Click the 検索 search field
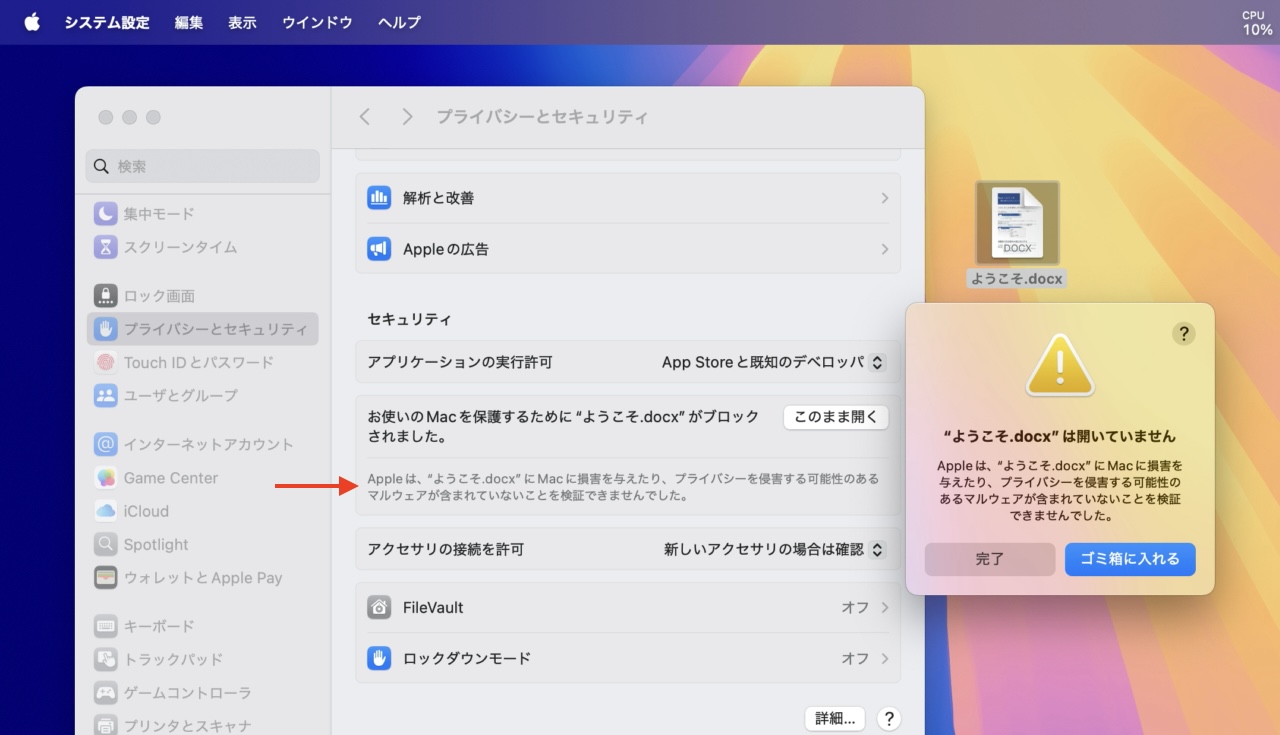 [202, 166]
